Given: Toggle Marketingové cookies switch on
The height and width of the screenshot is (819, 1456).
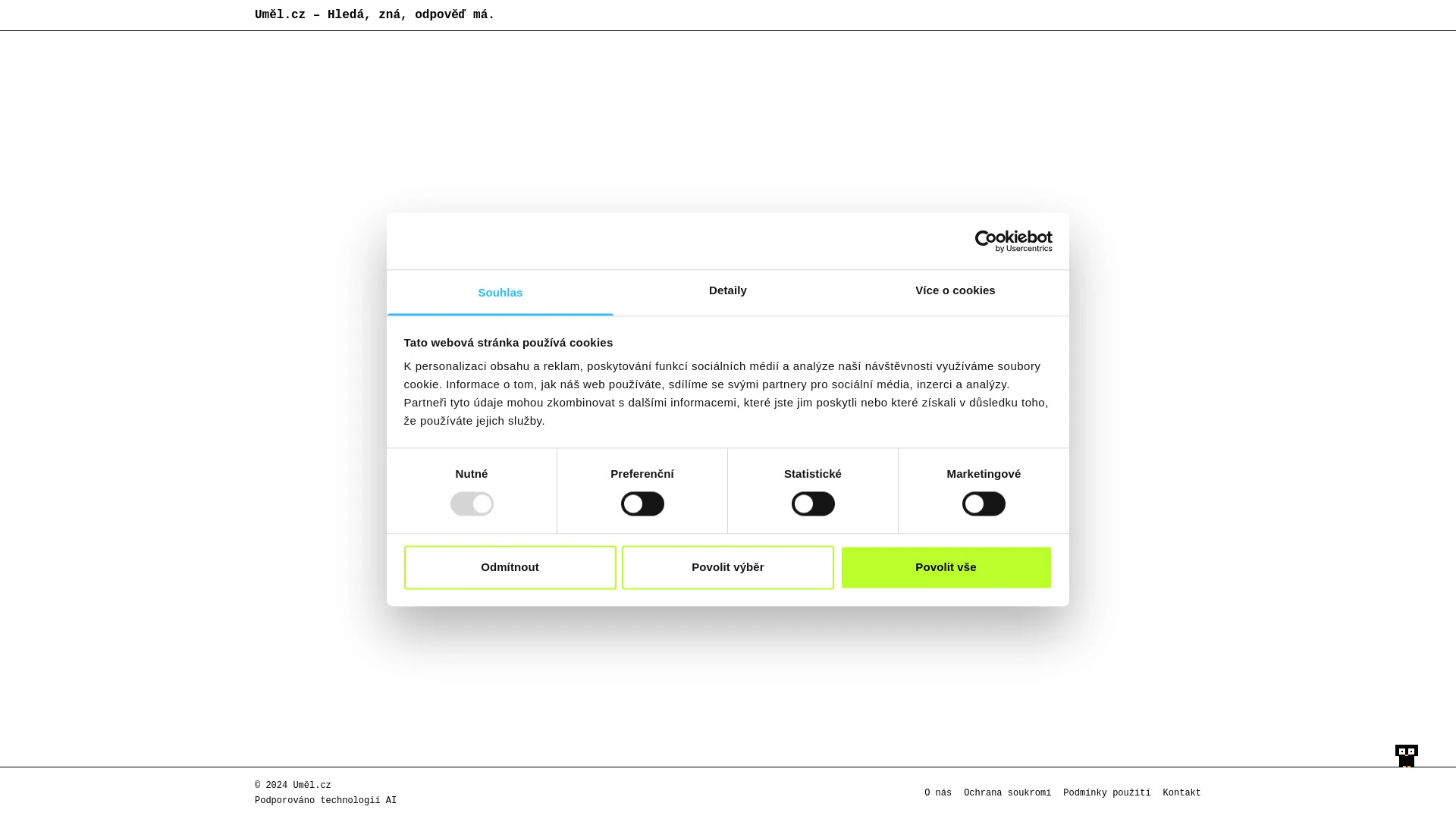Looking at the screenshot, I should [x=984, y=503].
